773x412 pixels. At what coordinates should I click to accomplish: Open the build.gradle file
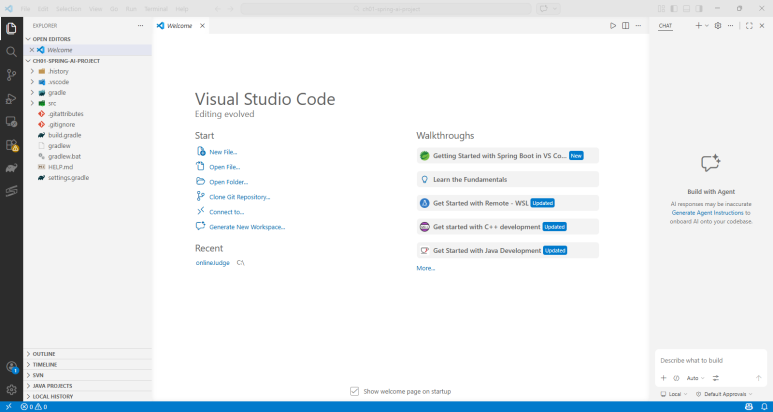tap(64, 134)
